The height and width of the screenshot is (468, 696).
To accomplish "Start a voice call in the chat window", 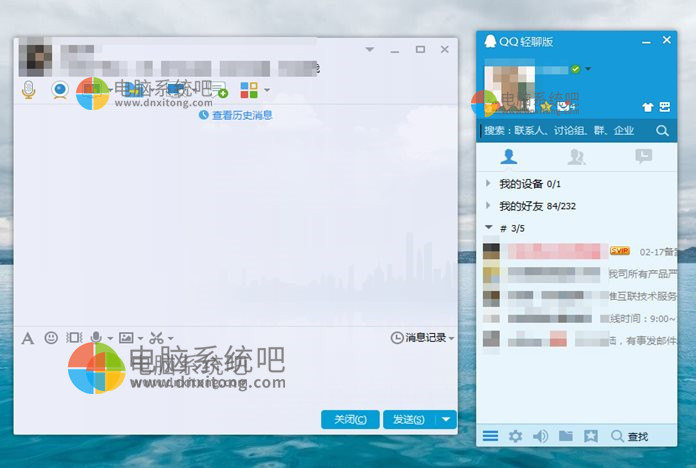I will 28,90.
